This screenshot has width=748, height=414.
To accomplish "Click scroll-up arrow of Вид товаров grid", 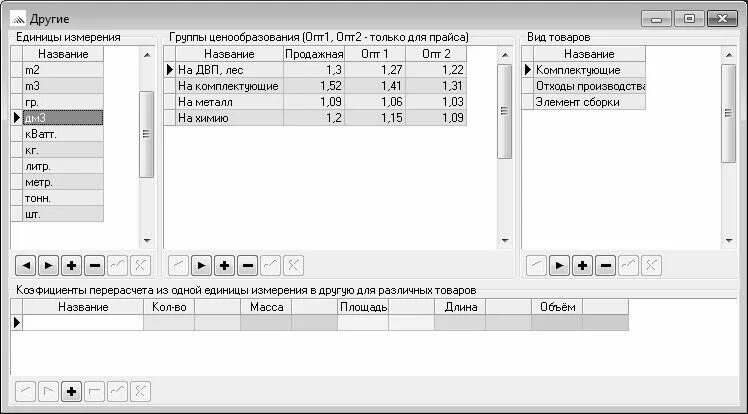I will coord(728,55).
